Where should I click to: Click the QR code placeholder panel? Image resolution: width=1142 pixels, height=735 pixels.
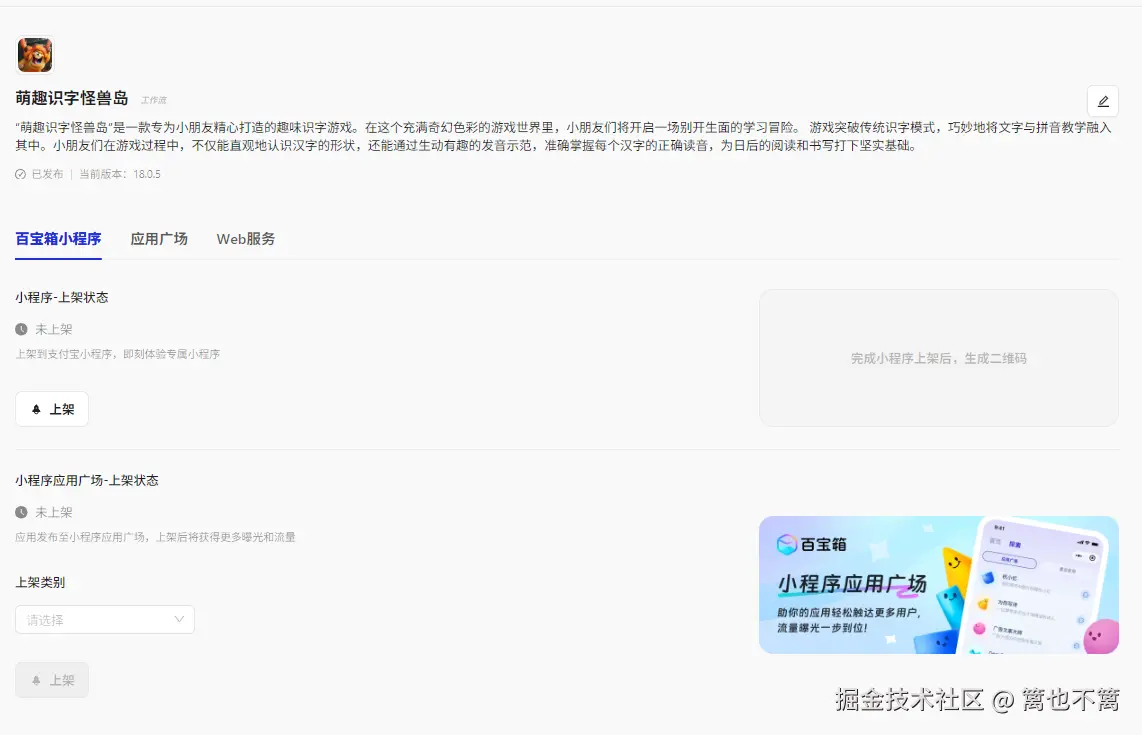[x=939, y=357]
